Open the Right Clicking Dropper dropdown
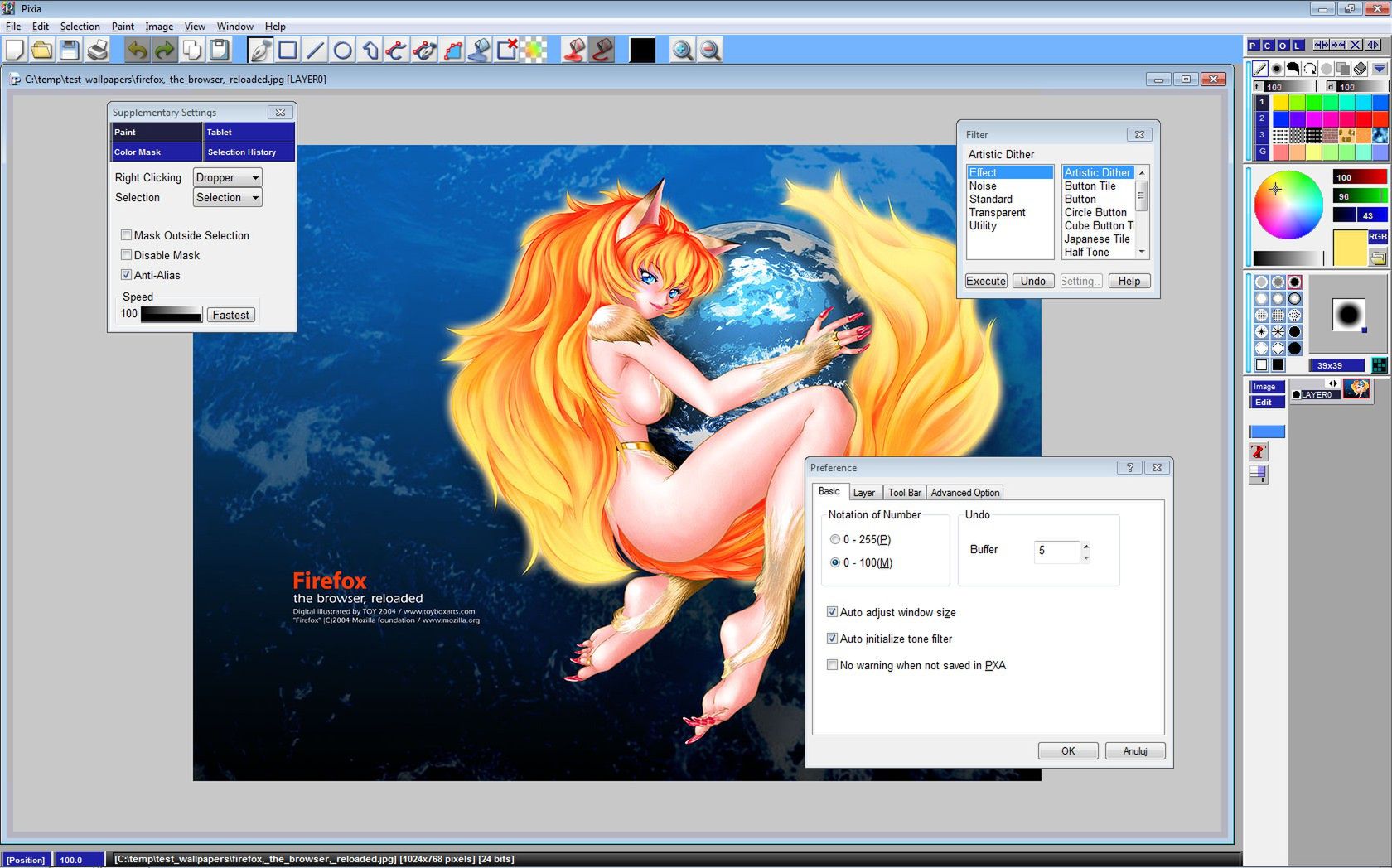Image resolution: width=1392 pixels, height=868 pixels. (227, 177)
